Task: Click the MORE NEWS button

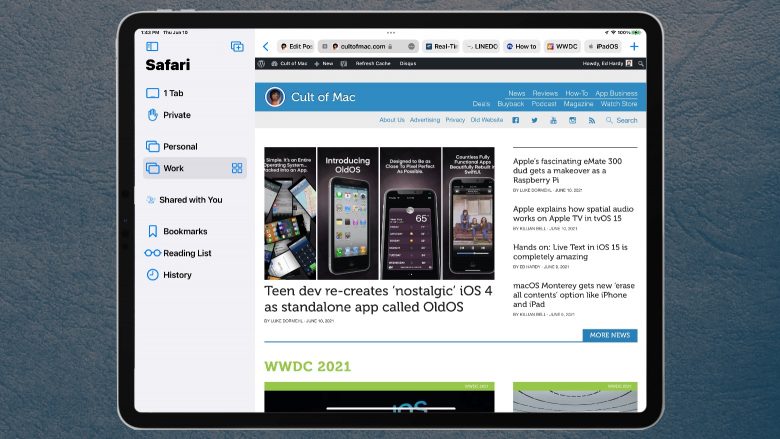Action: coord(609,336)
